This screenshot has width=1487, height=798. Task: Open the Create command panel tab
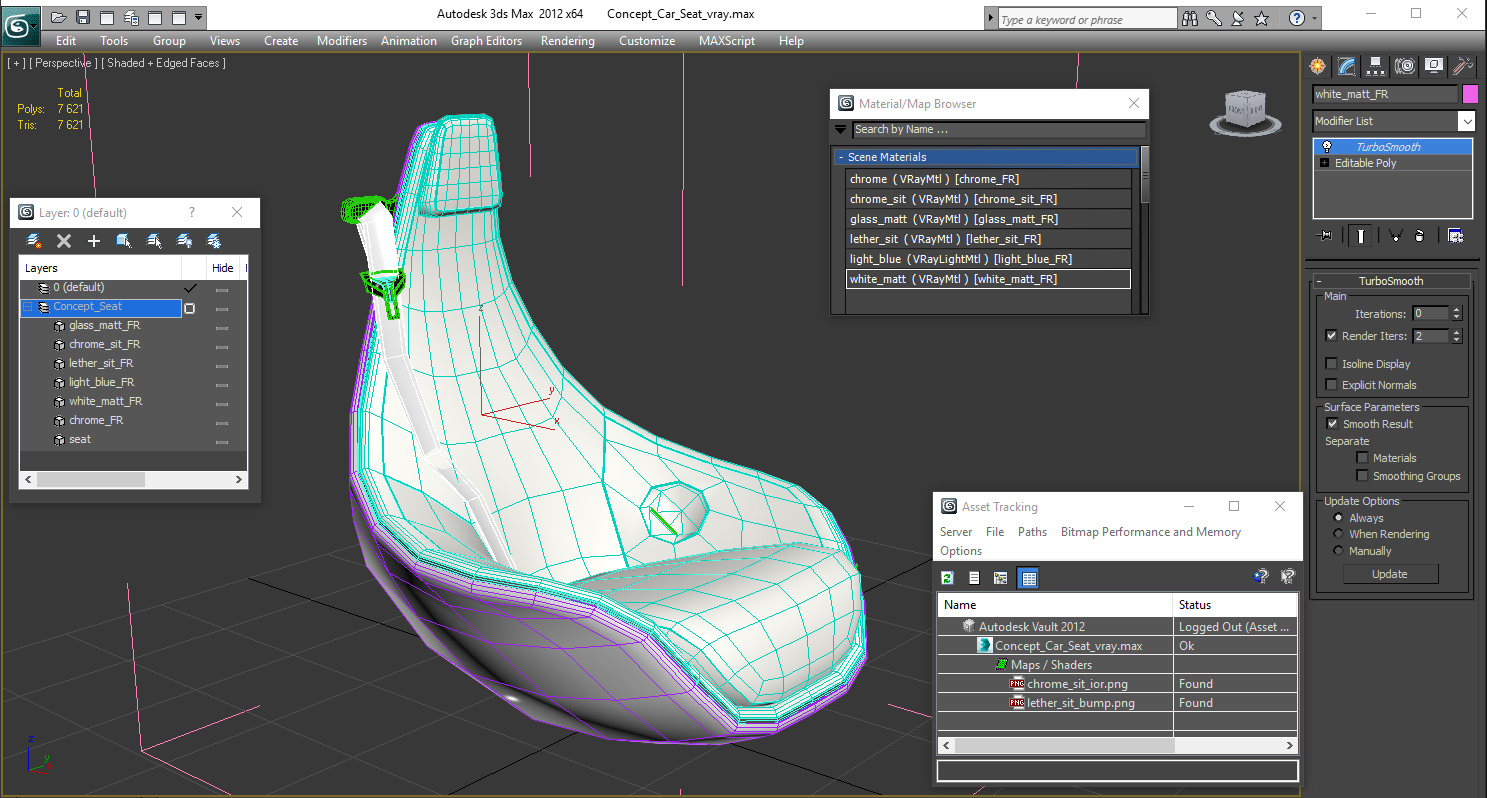(x=1318, y=66)
